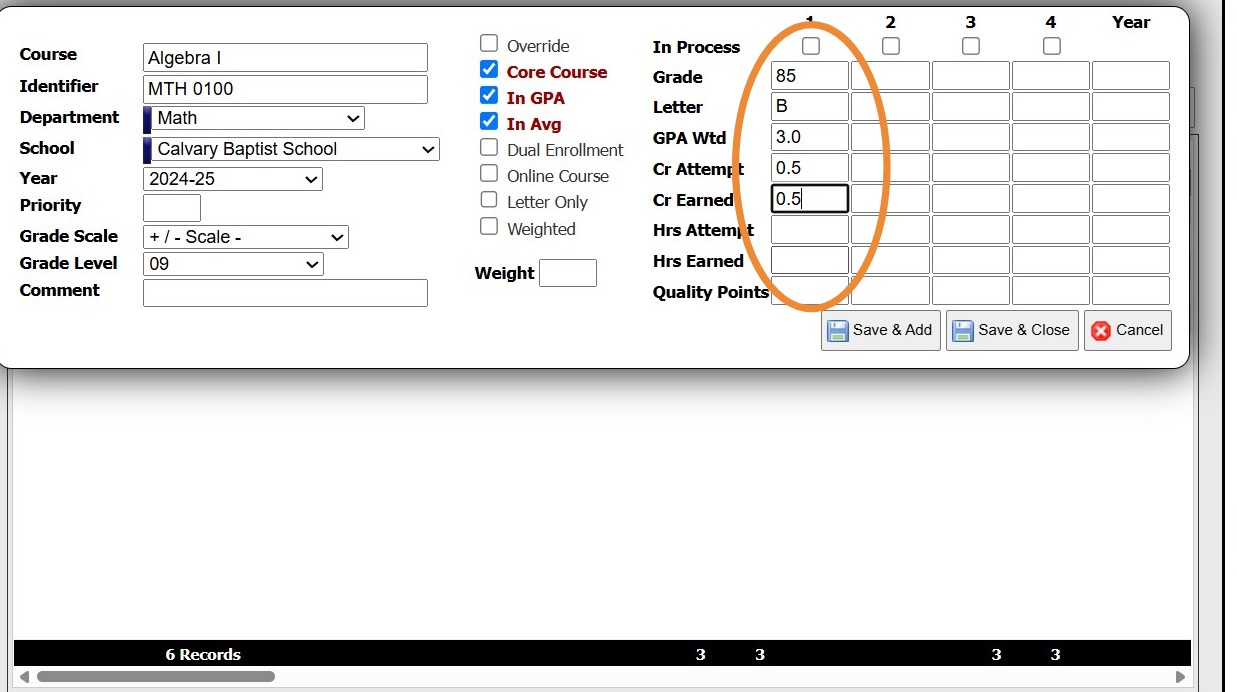The image size is (1237, 692).
Task: Uncheck the Core Course checkbox
Action: tap(489, 69)
